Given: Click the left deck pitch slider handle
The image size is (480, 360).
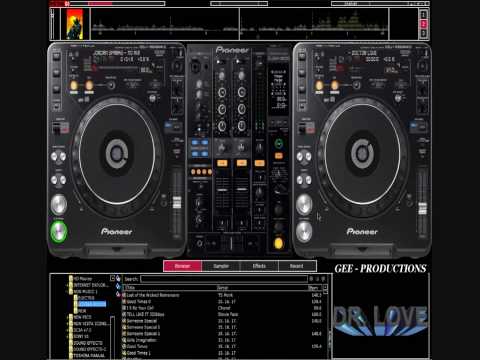Looking at the screenshot, I should (x=177, y=202).
